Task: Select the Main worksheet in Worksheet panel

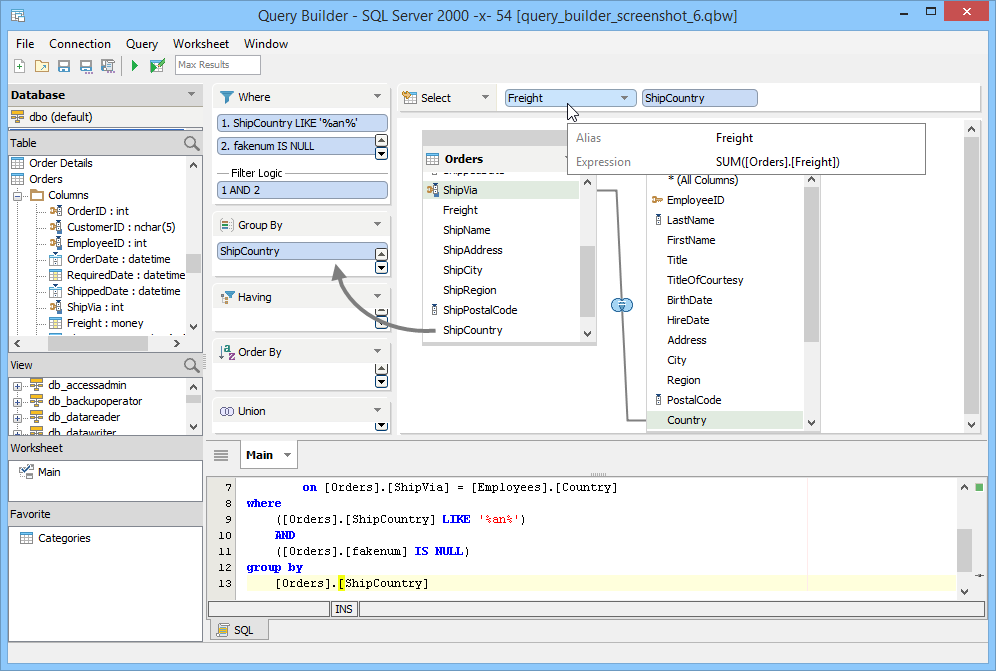Action: (49, 472)
